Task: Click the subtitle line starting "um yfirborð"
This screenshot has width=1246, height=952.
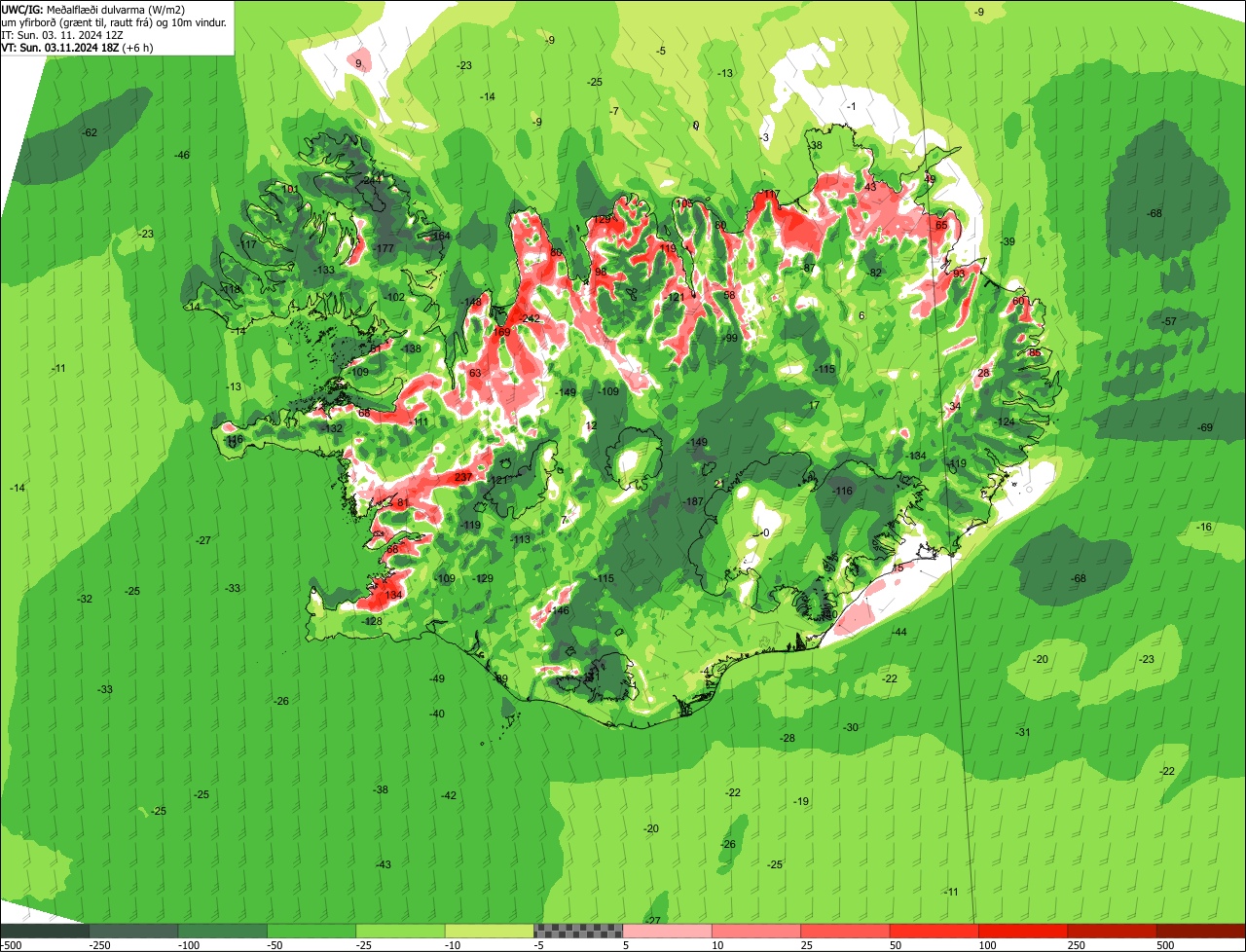Action: (x=114, y=22)
